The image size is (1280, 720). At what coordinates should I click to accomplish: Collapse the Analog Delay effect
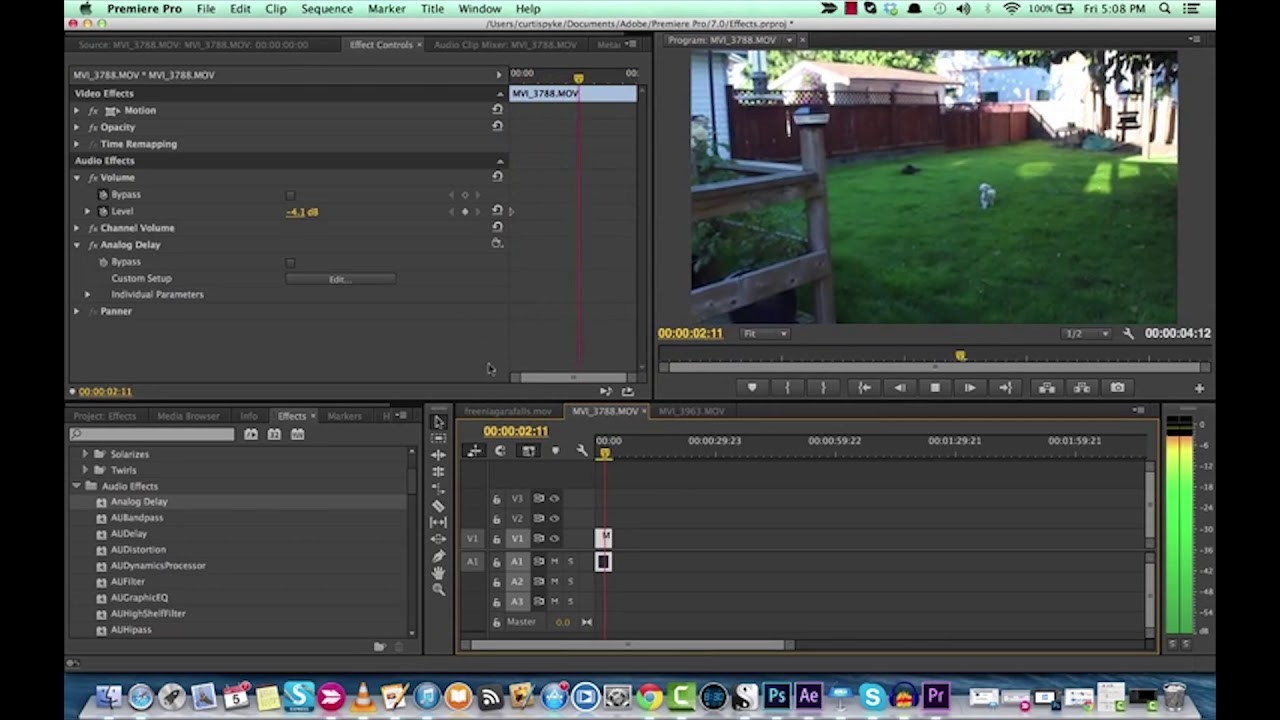click(x=77, y=244)
